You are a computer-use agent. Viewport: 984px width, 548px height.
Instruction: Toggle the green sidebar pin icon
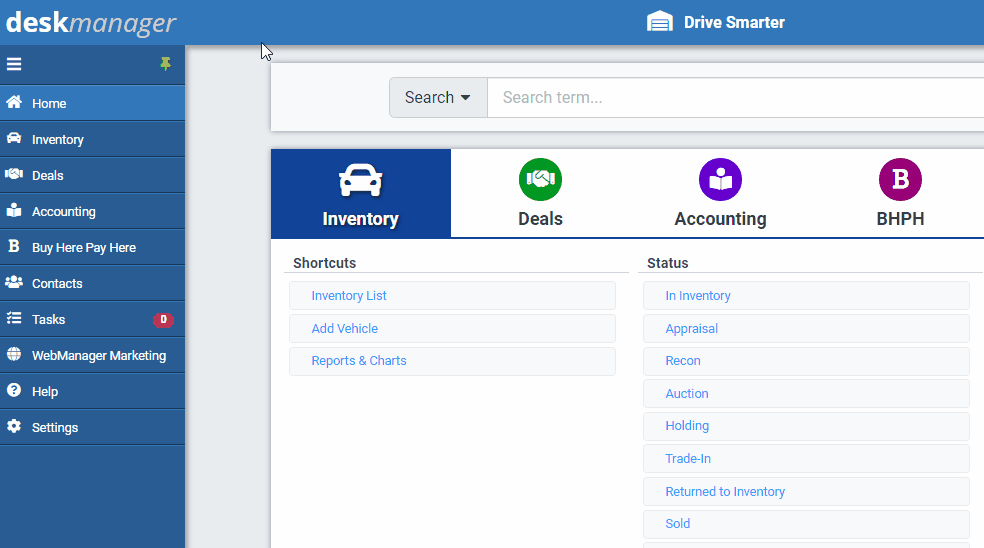click(x=166, y=64)
